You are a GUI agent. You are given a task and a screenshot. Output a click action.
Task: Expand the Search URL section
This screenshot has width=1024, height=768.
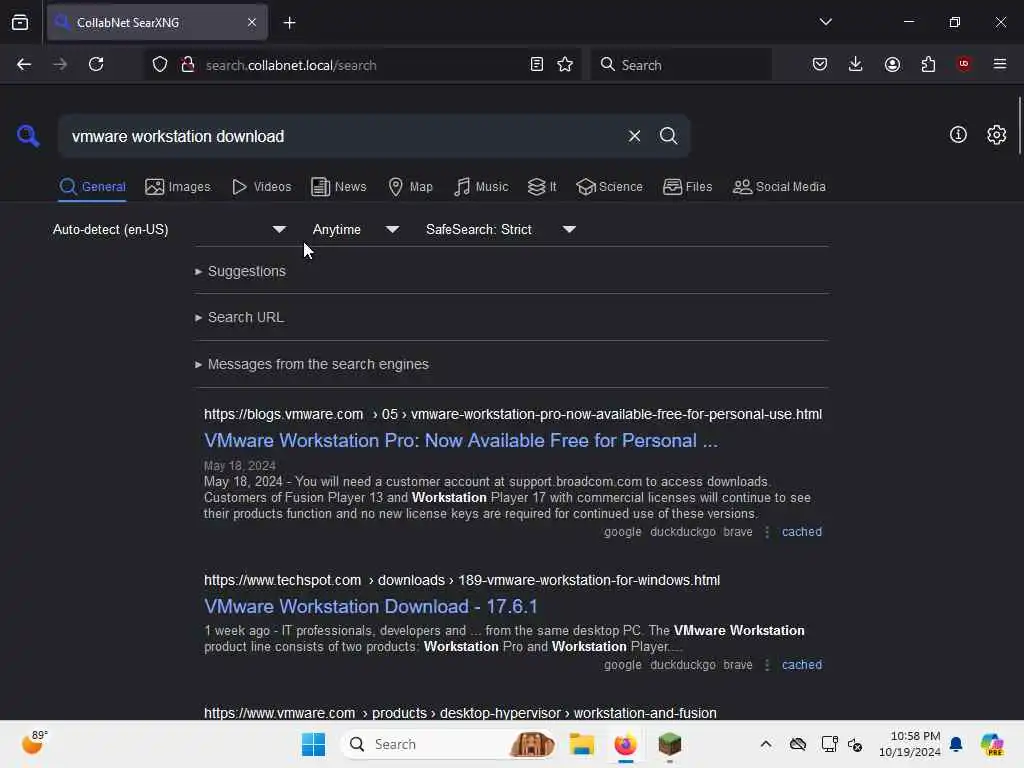coord(240,317)
